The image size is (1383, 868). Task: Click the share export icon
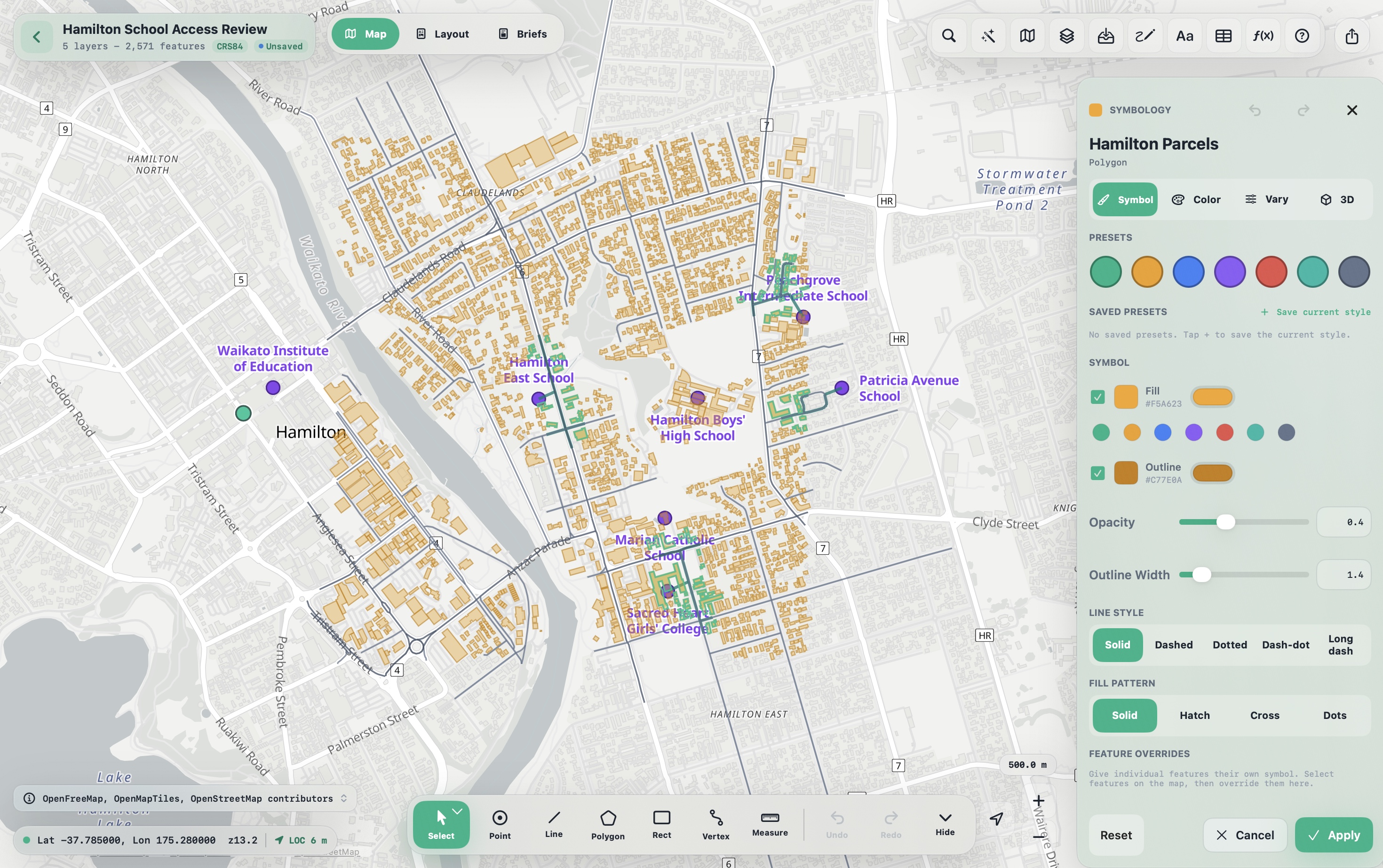(x=1352, y=36)
